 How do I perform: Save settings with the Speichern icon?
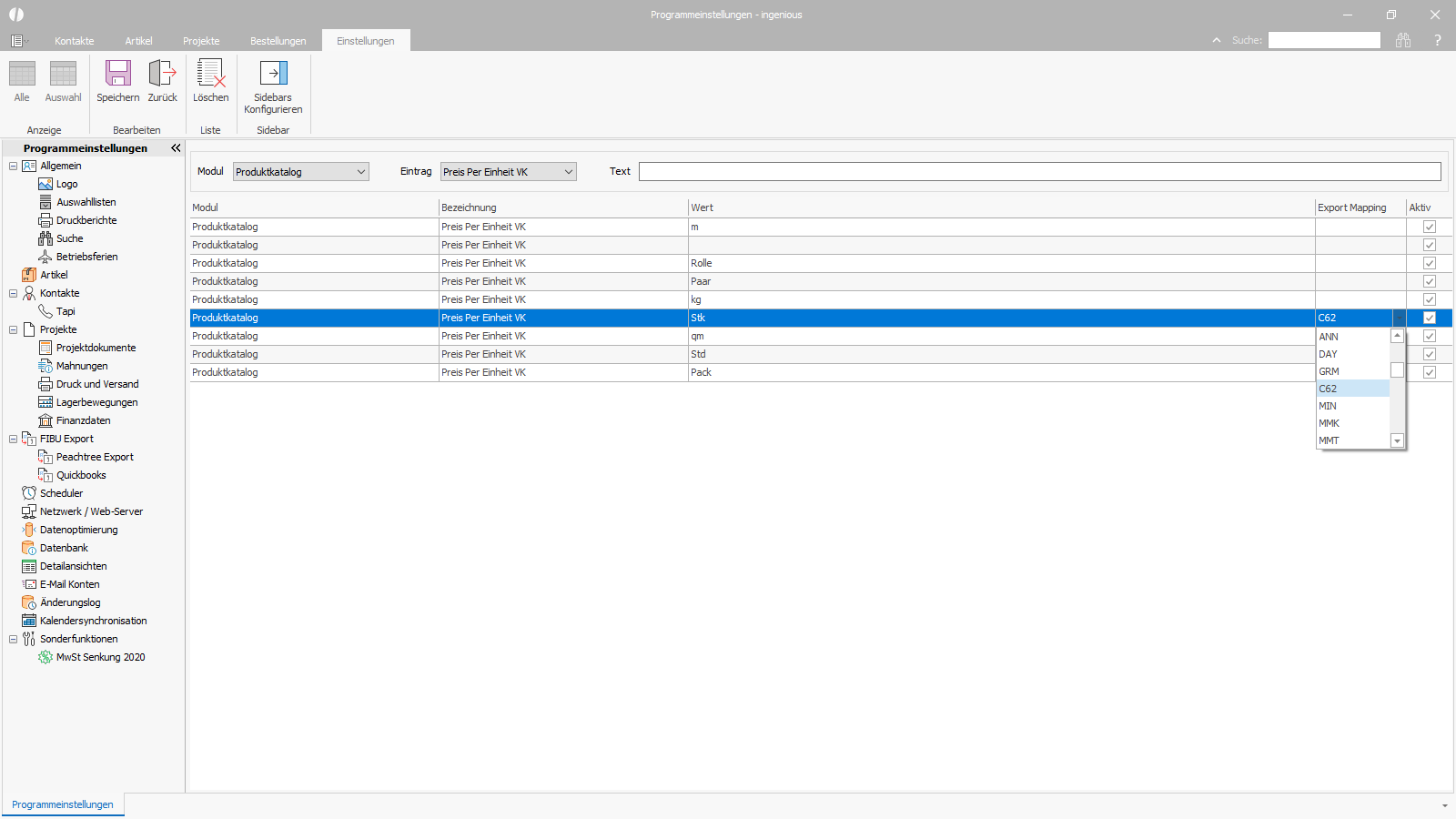[118, 75]
